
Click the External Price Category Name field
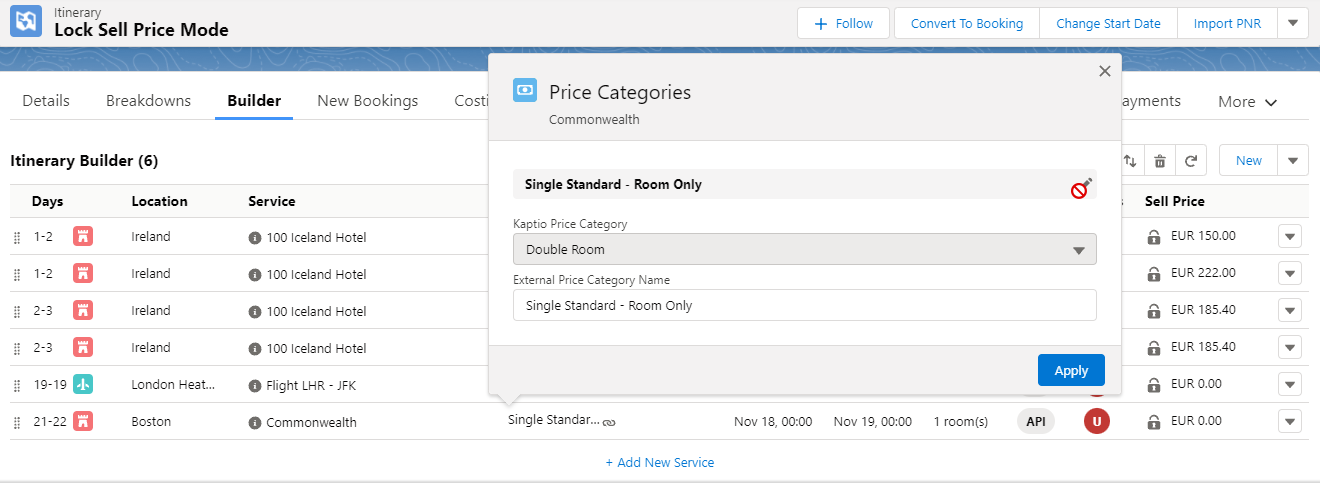(805, 305)
